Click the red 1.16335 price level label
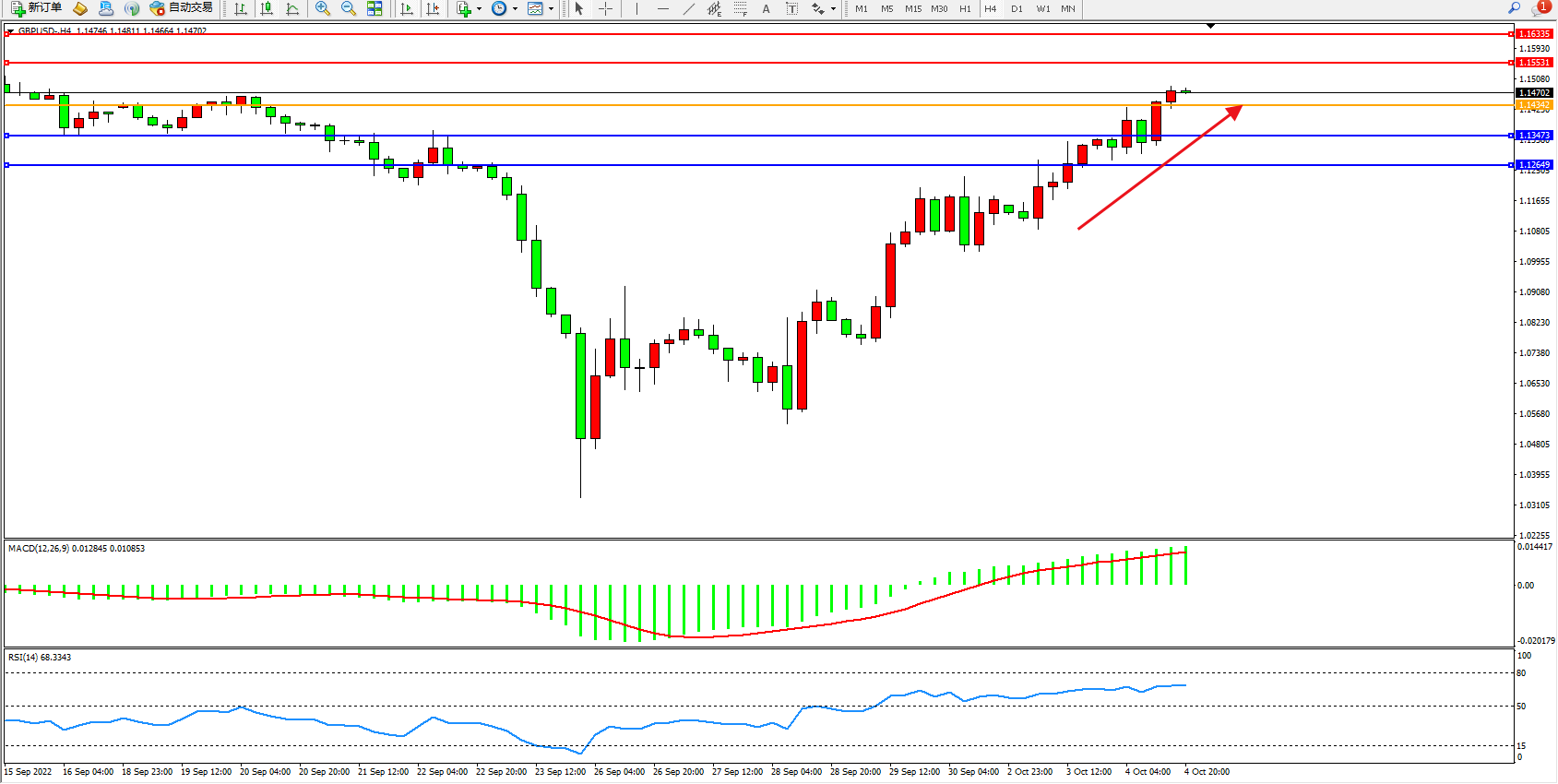Viewport: 1558px width, 784px height. pyautogui.click(x=1534, y=34)
